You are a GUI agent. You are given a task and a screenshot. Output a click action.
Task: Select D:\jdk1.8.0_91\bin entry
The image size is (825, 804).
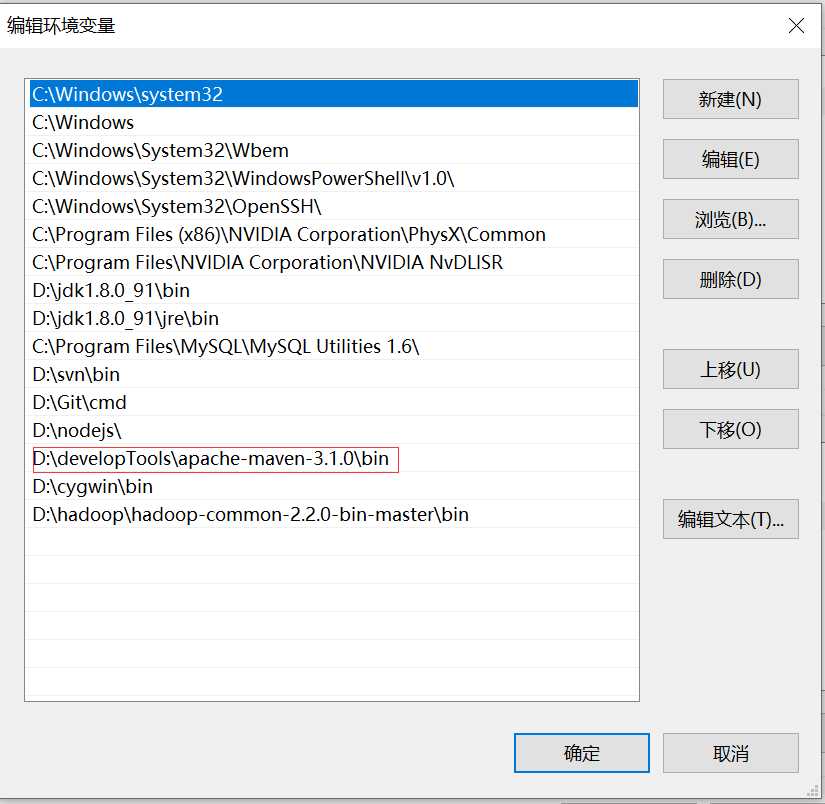point(332,290)
